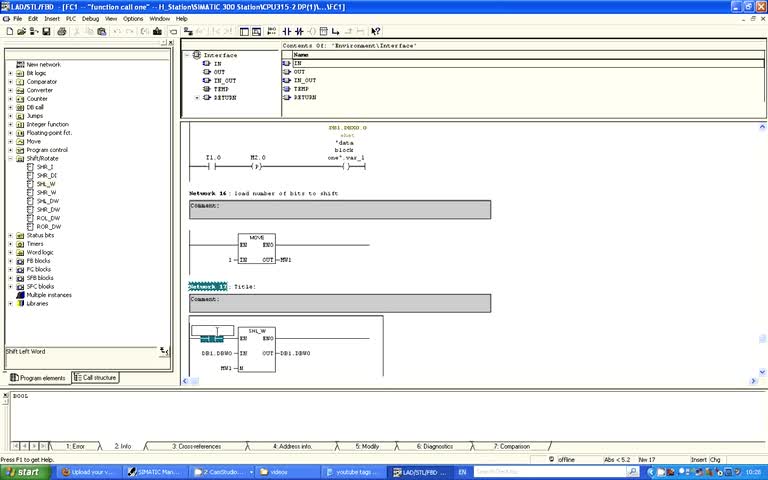Click the Start button on the taskbar

click(25, 472)
